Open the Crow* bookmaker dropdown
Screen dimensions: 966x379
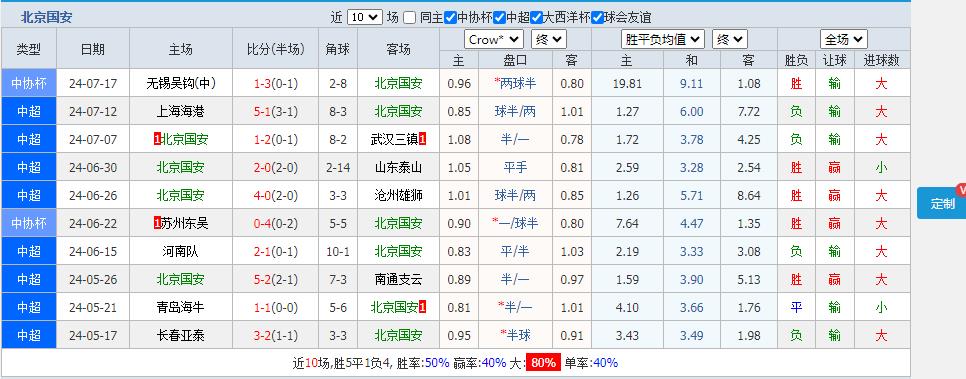(493, 39)
